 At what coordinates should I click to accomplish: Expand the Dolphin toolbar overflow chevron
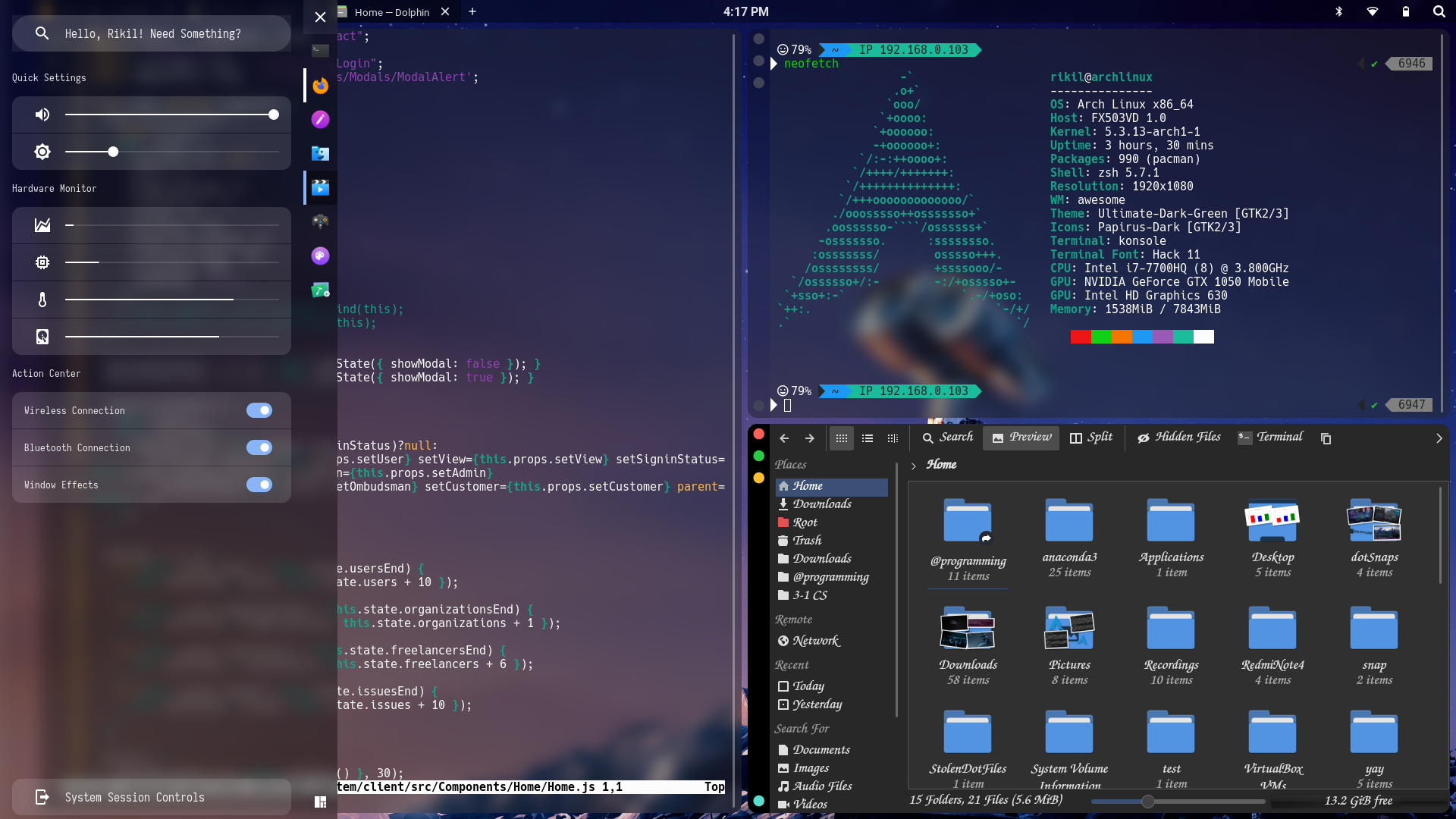pos(1439,438)
